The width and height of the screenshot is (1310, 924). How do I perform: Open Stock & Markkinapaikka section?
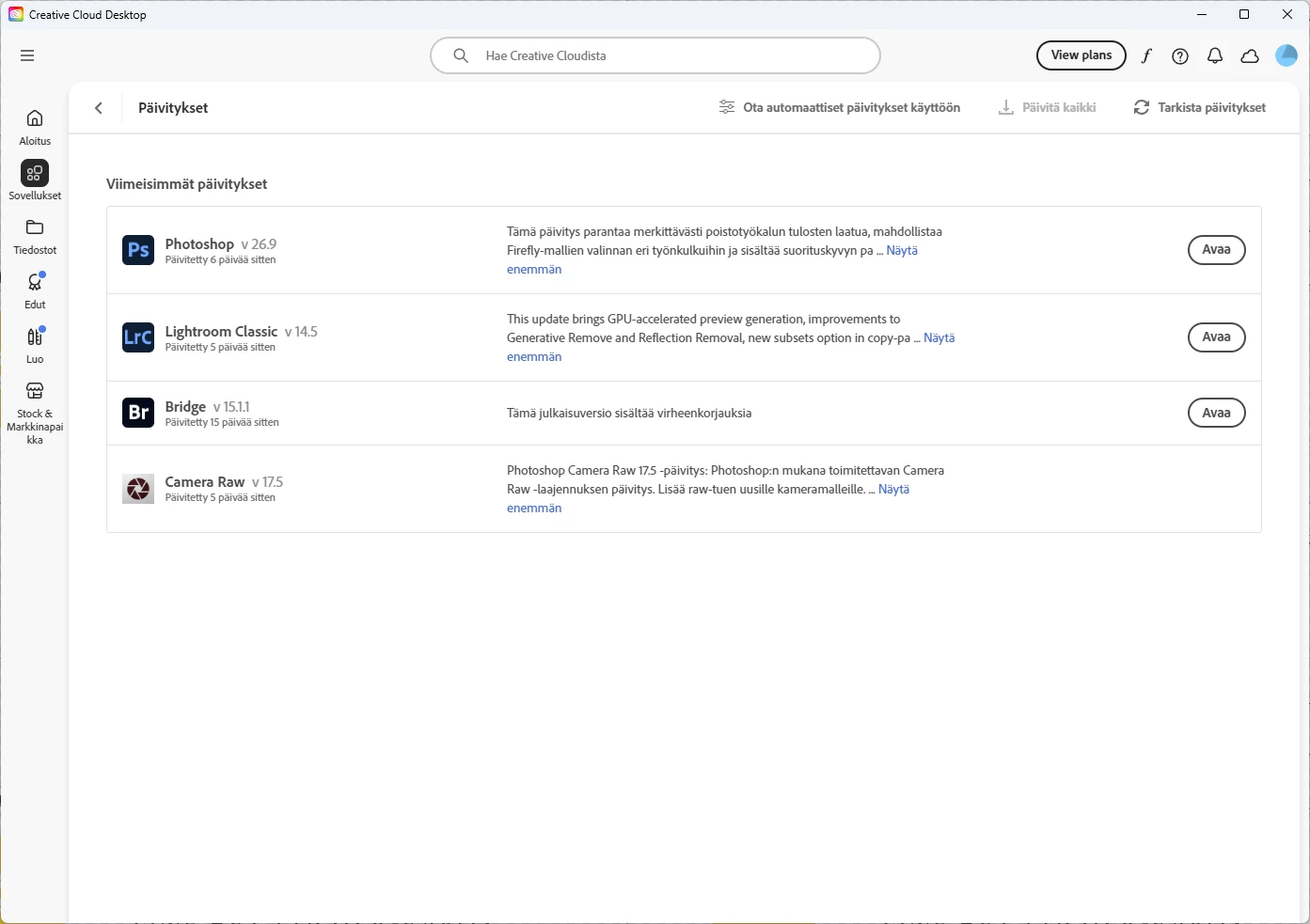coord(35,412)
